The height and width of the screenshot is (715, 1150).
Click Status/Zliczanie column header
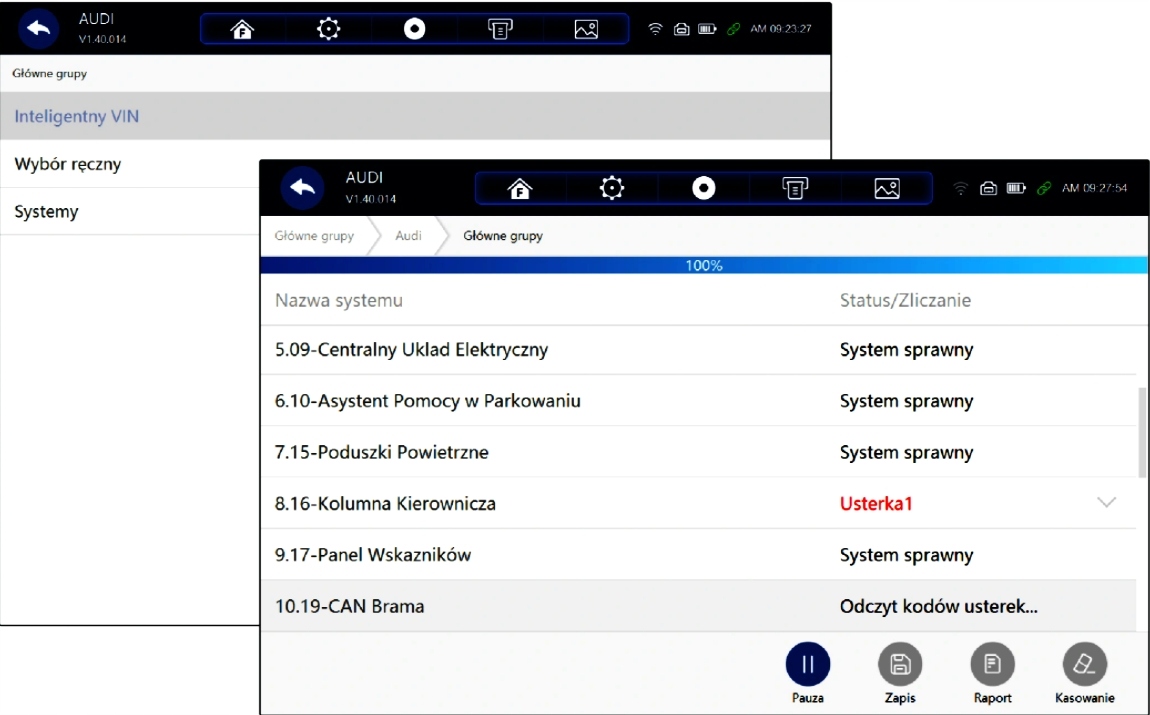tap(905, 300)
